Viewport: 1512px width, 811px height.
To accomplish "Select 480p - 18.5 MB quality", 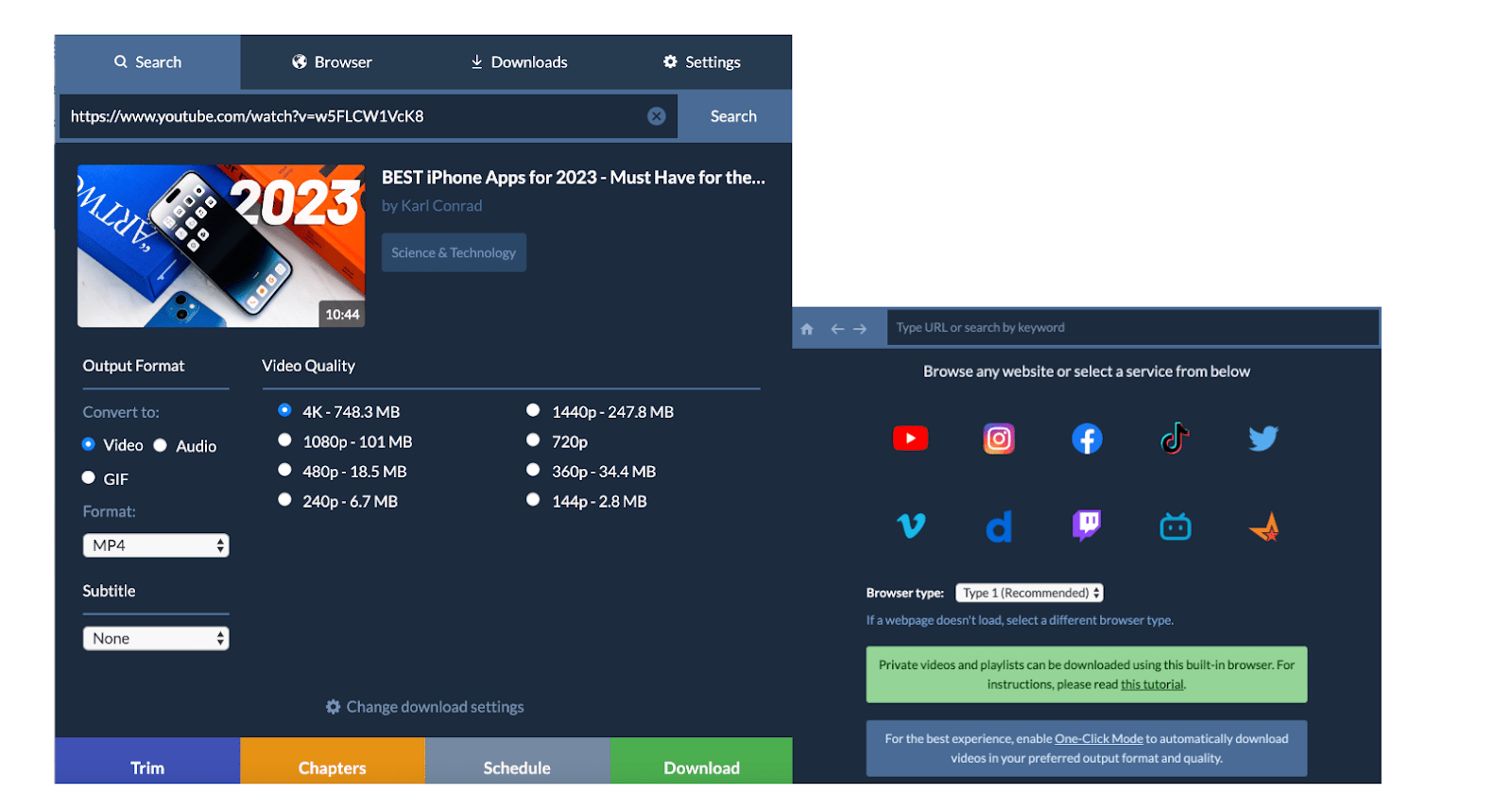I will pos(284,470).
